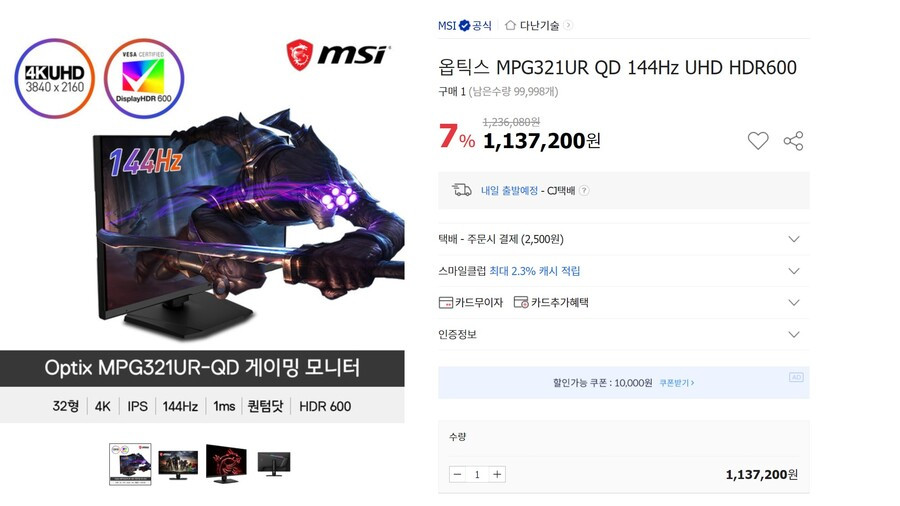The height and width of the screenshot is (506, 900).
Task: Click the 카드무이자 card icon
Action: 445,302
